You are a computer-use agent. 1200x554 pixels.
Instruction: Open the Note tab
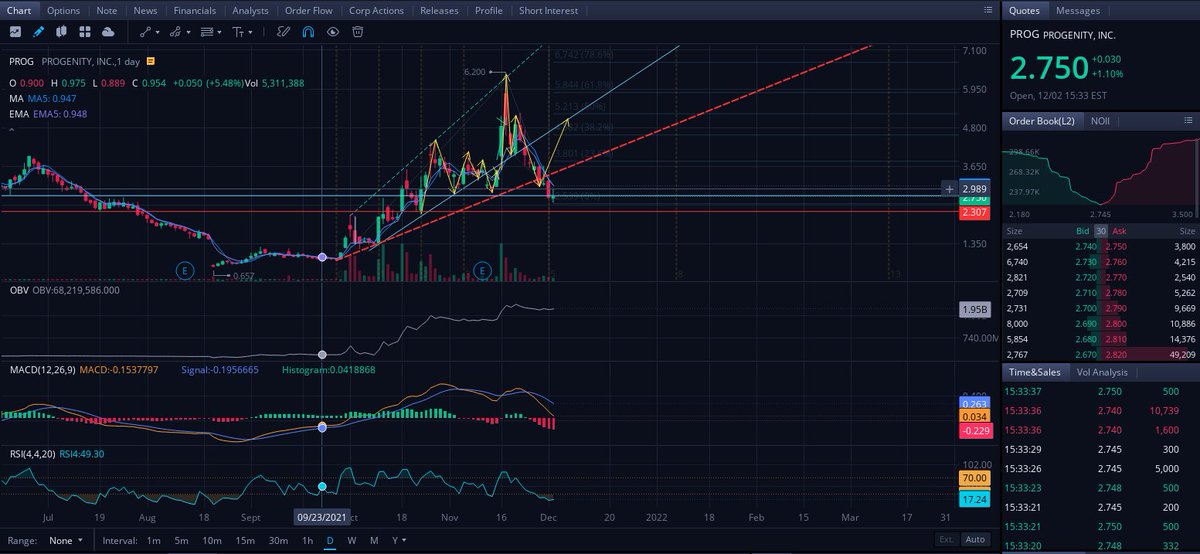107,10
